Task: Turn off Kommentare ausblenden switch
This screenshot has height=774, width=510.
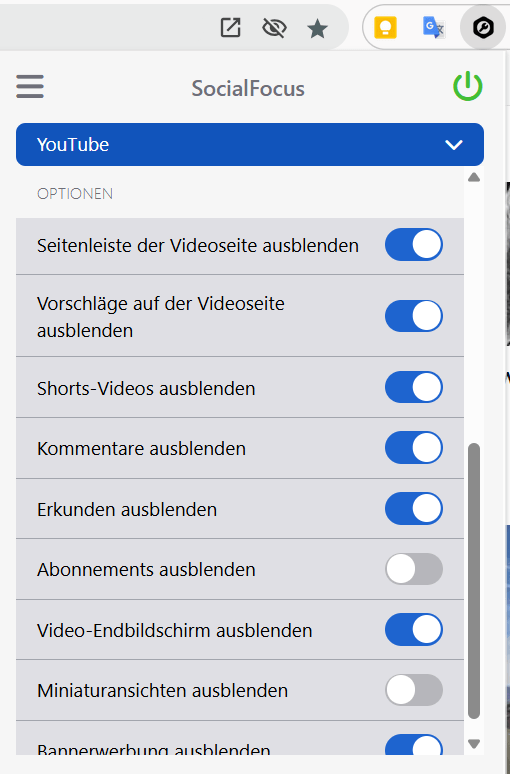Action: tap(414, 448)
